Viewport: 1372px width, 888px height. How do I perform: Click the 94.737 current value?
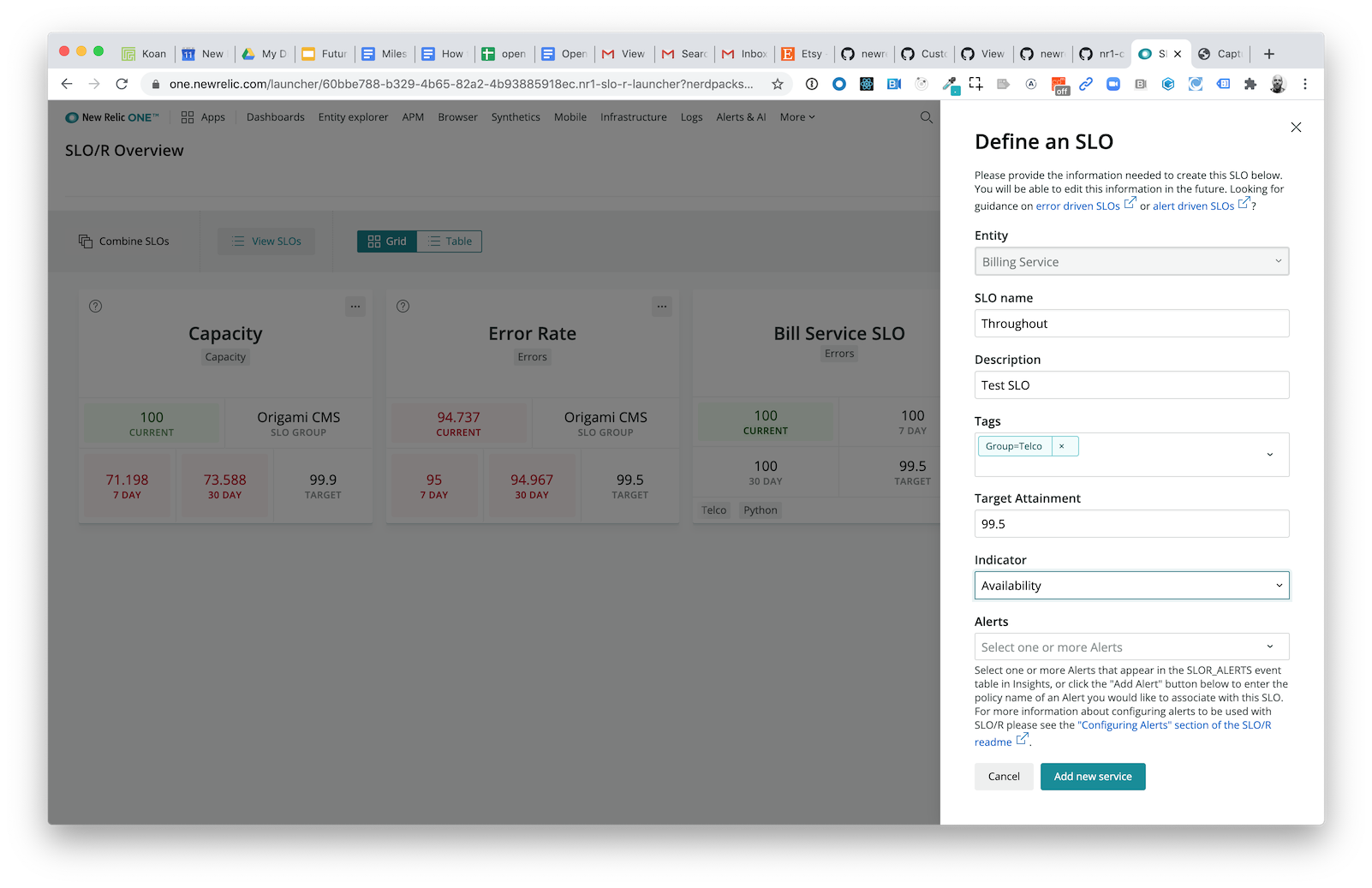pyautogui.click(x=458, y=417)
